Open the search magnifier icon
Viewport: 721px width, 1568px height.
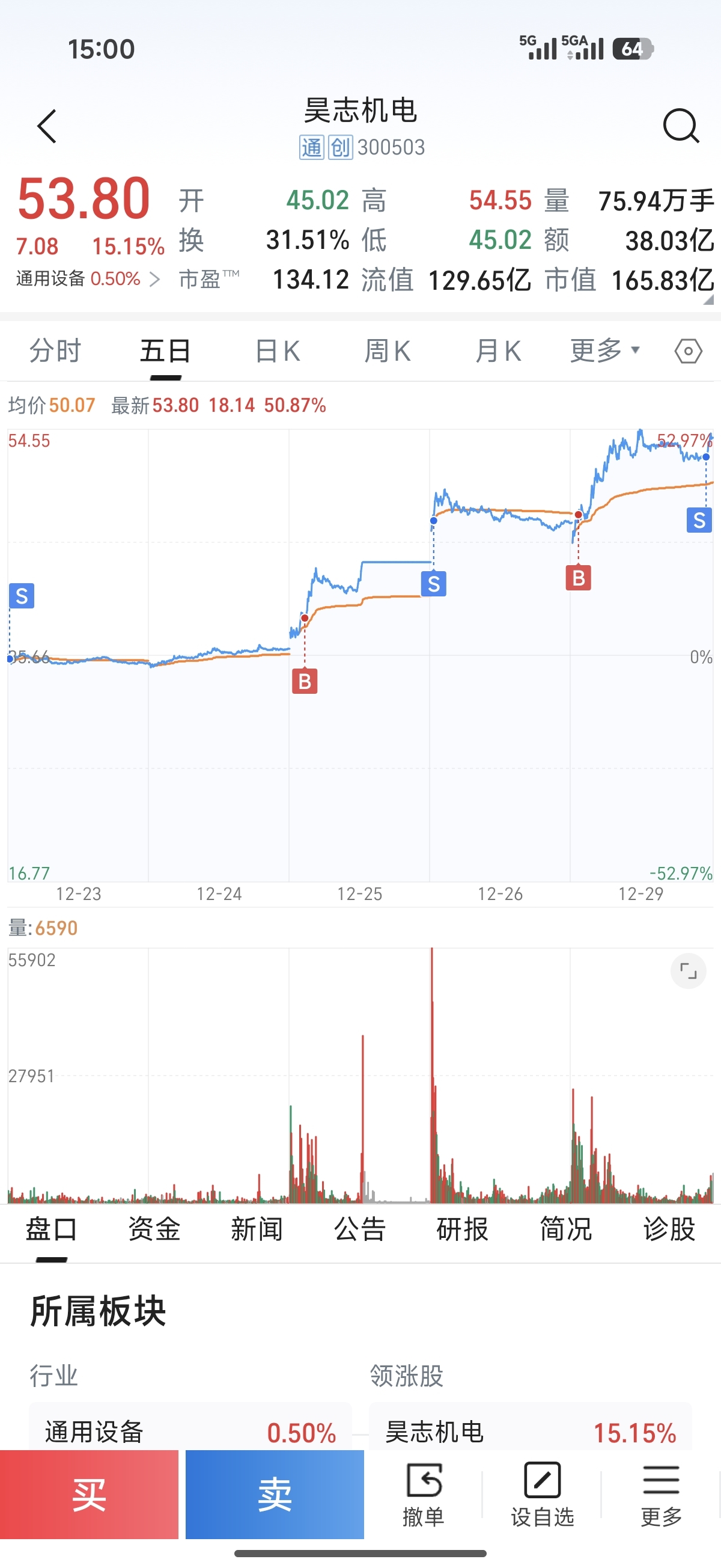680,126
